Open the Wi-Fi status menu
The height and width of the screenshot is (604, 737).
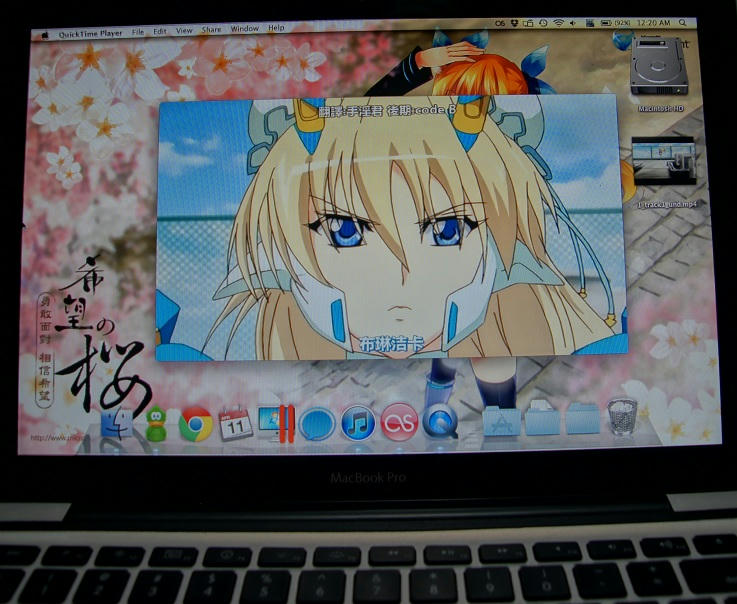point(558,23)
